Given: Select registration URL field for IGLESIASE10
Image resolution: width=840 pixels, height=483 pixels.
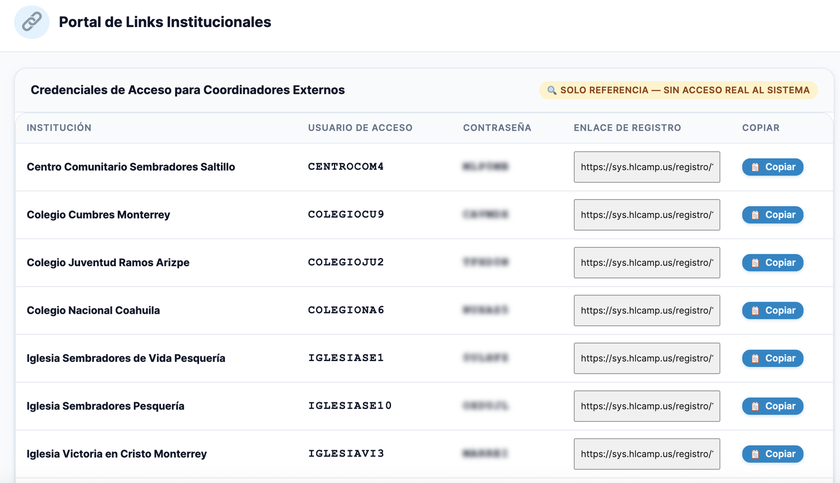Looking at the screenshot, I should point(647,406).
